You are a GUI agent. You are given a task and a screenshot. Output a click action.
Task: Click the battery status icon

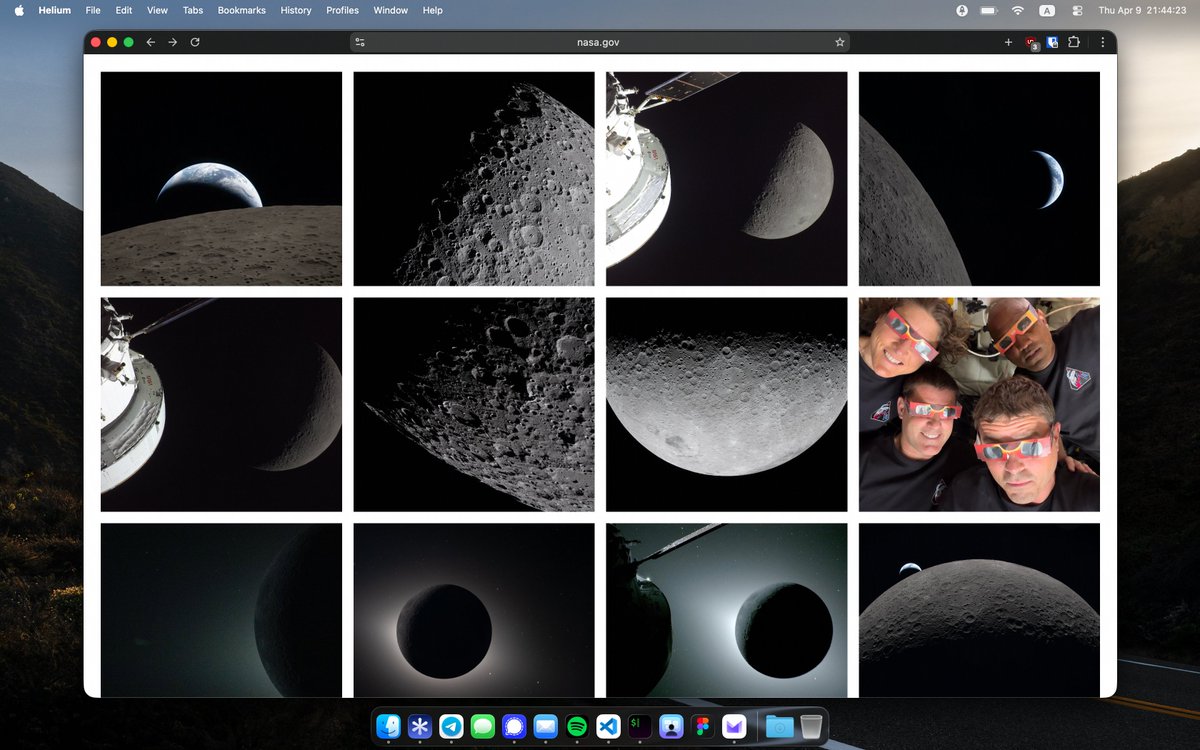pos(989,10)
